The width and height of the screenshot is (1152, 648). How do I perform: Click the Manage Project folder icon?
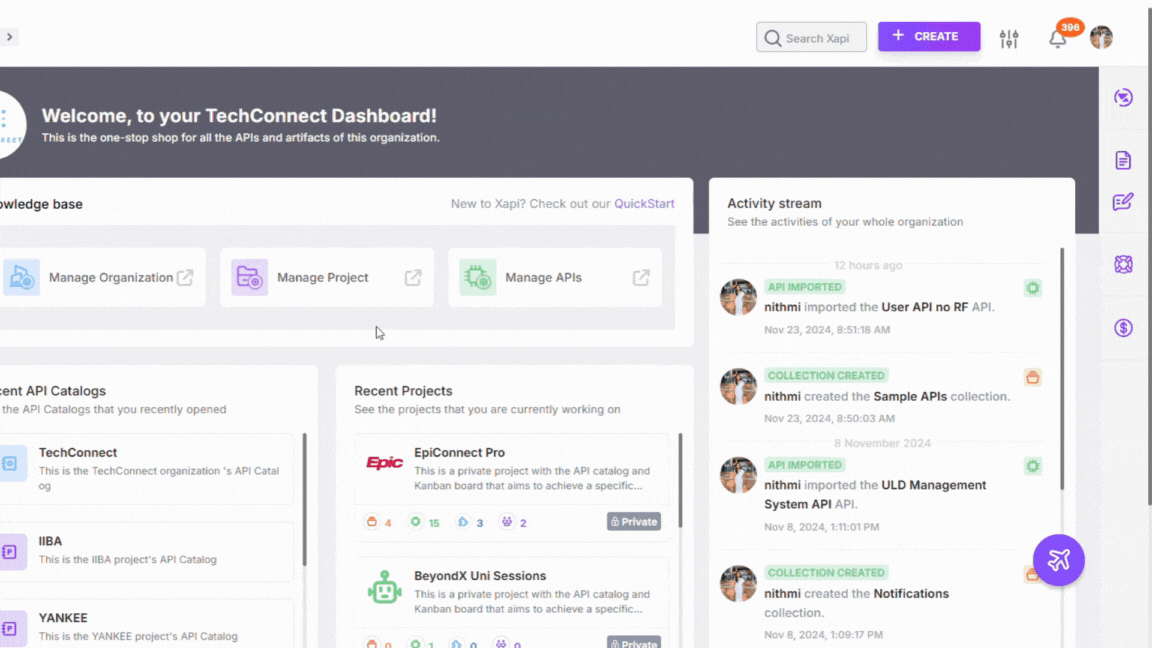click(x=250, y=278)
